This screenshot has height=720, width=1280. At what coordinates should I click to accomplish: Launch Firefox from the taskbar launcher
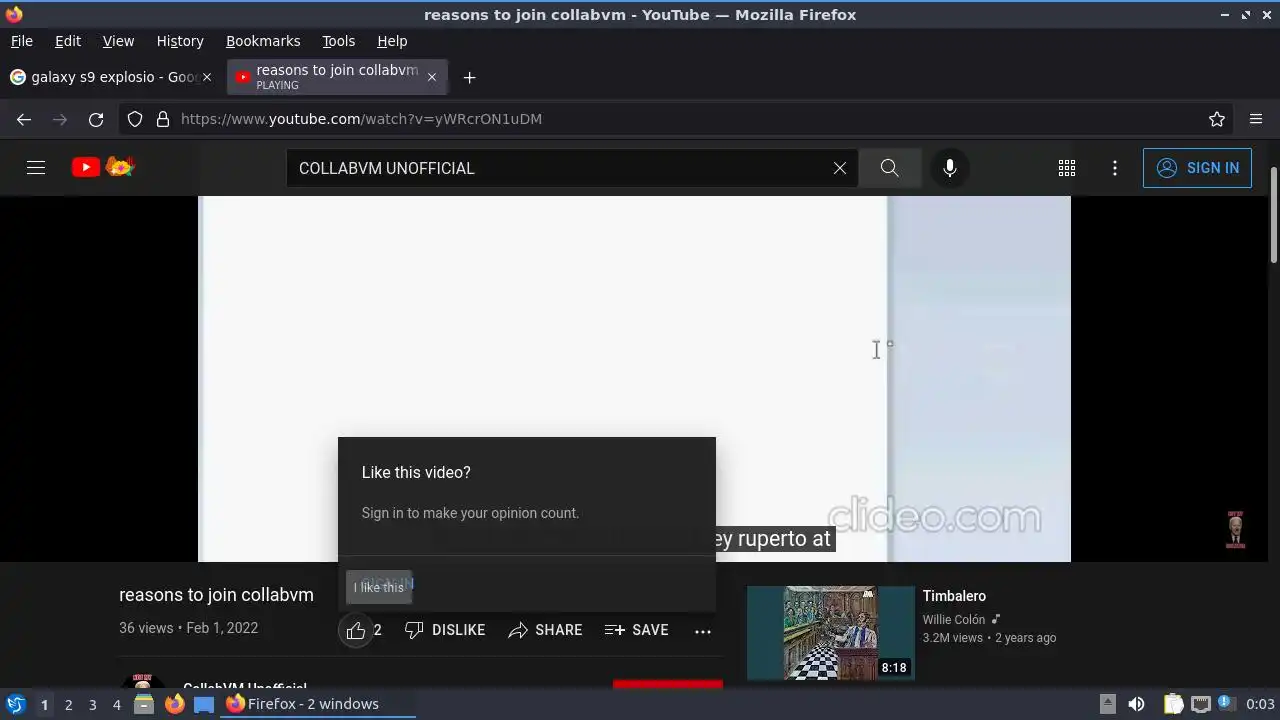tap(174, 704)
